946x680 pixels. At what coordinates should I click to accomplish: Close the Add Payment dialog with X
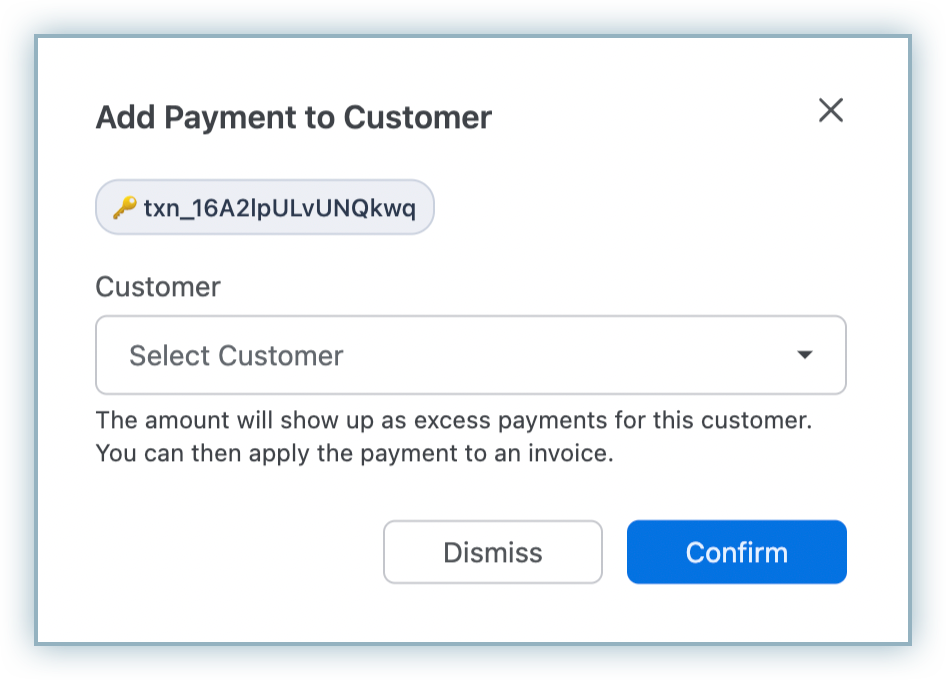831,110
